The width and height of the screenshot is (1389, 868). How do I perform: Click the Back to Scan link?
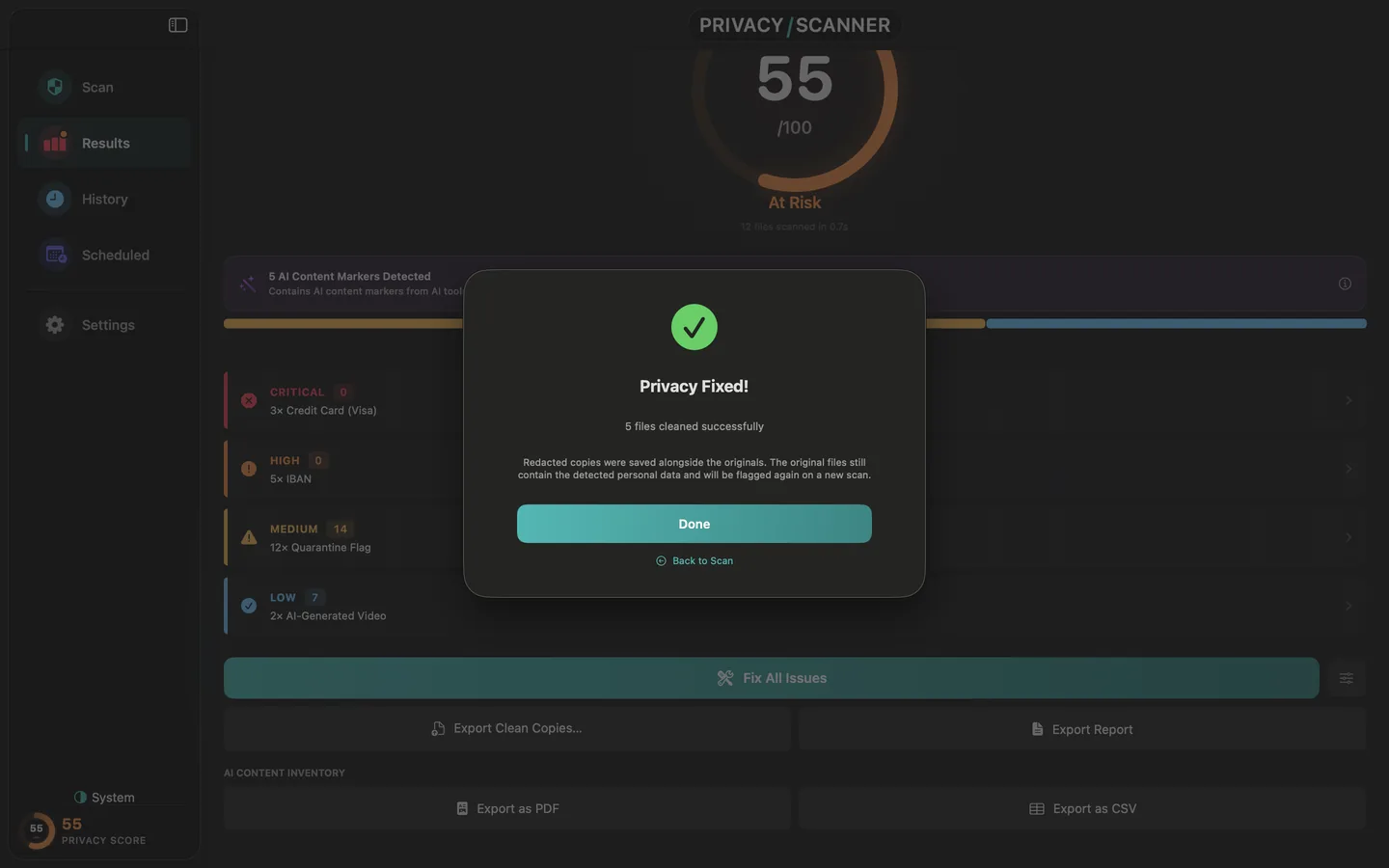tap(694, 560)
